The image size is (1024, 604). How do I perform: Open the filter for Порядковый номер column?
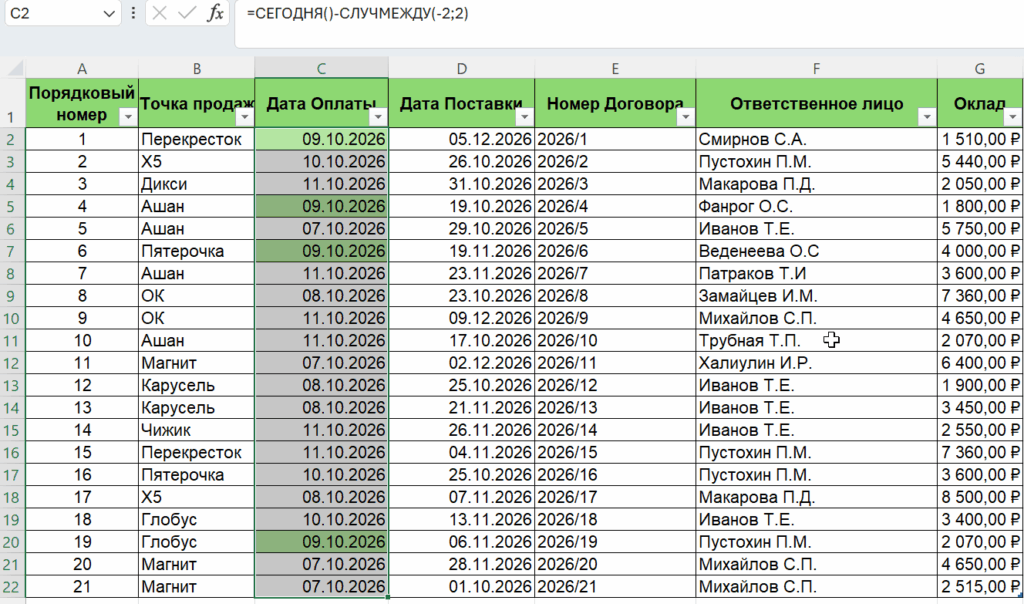point(128,117)
